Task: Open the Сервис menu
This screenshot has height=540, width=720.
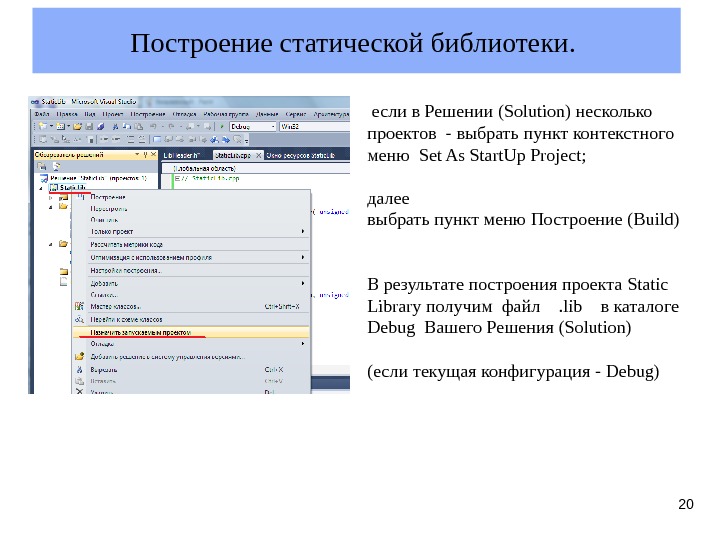Action: (296, 114)
